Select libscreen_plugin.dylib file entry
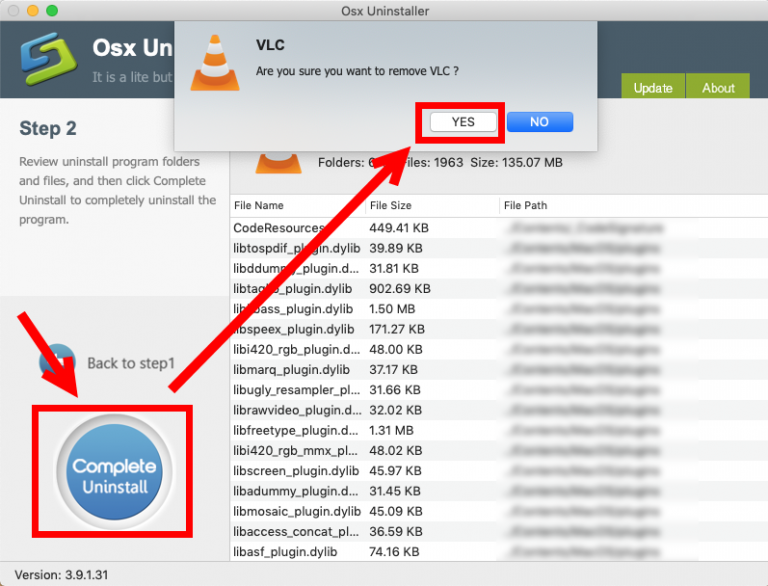The width and height of the screenshot is (768, 586). 296,470
